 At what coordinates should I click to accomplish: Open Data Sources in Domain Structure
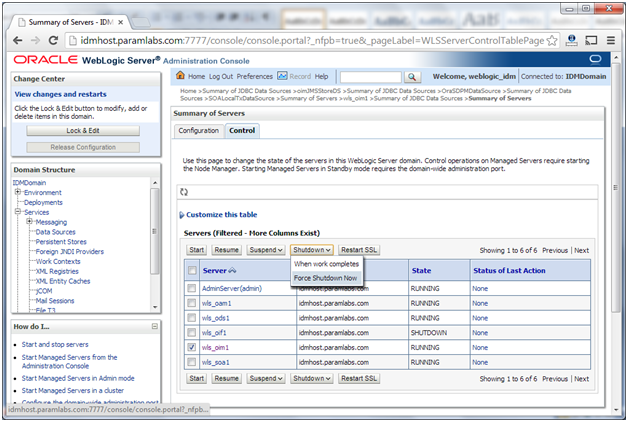coord(55,232)
